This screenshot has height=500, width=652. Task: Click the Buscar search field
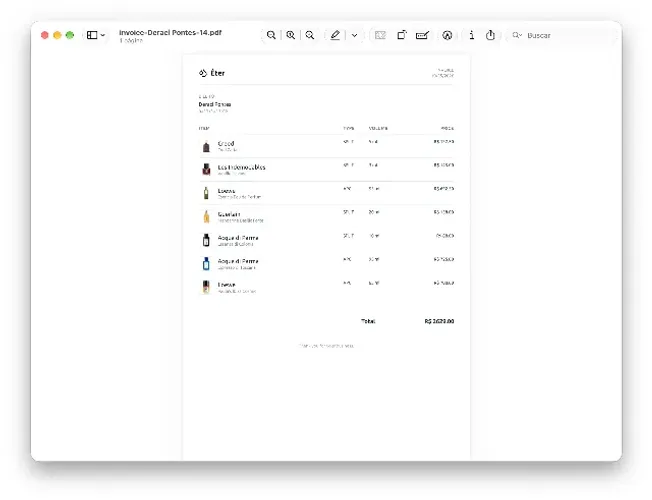[x=561, y=35]
